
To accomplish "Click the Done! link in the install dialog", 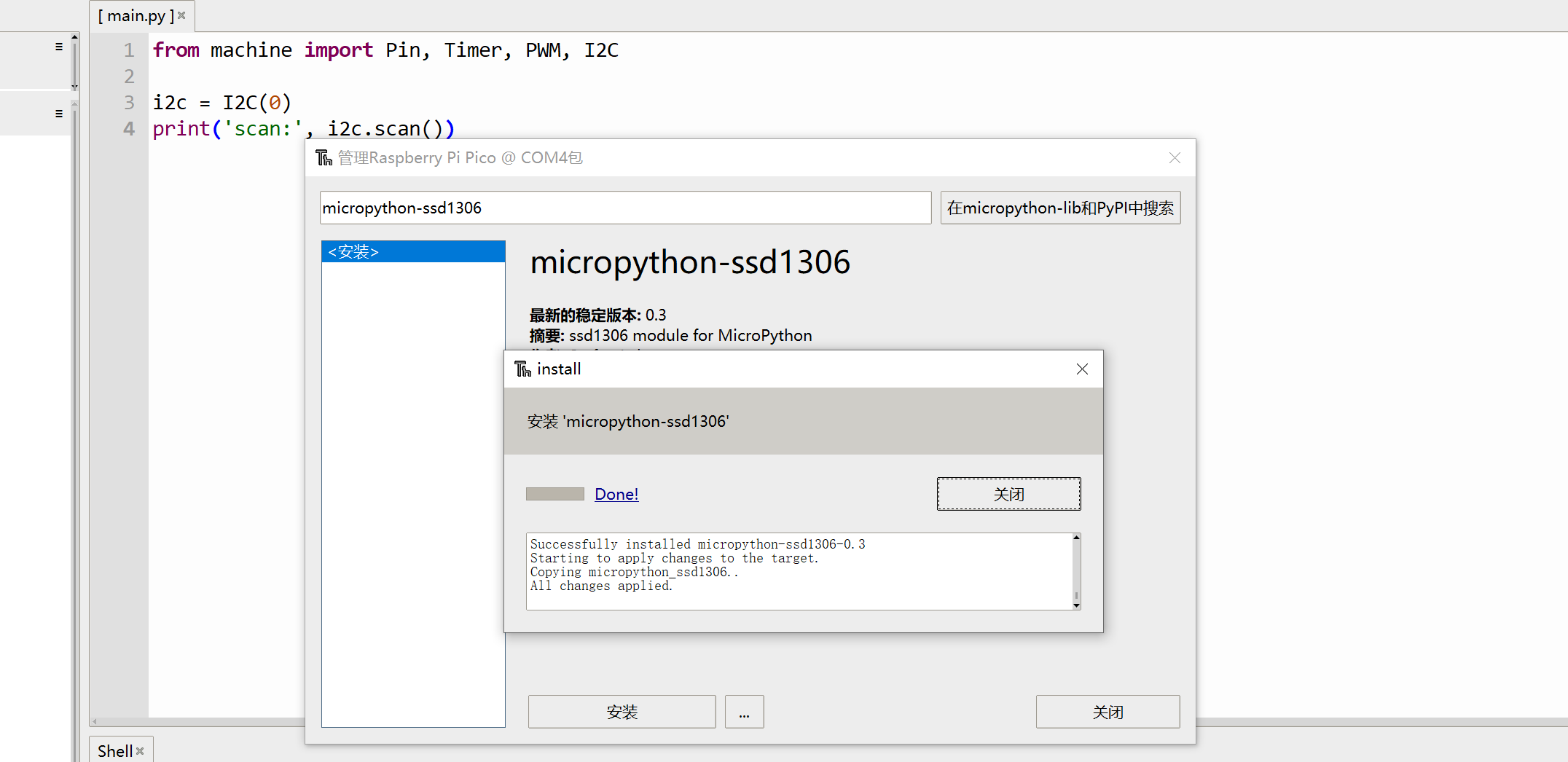I will coord(616,494).
